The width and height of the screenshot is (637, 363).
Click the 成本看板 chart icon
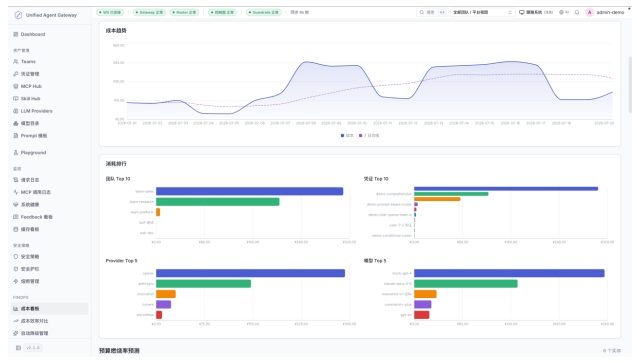(x=16, y=309)
